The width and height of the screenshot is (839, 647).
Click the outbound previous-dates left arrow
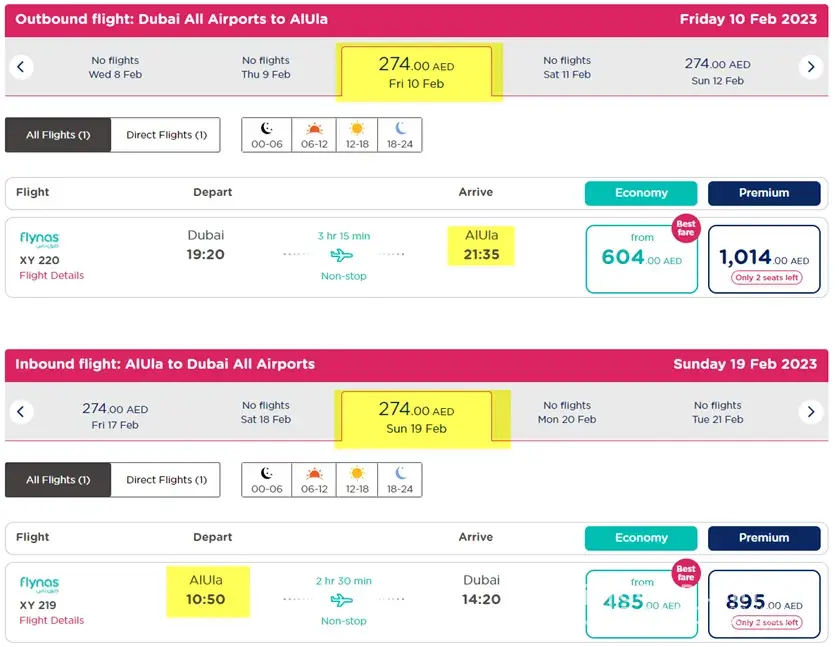click(20, 67)
